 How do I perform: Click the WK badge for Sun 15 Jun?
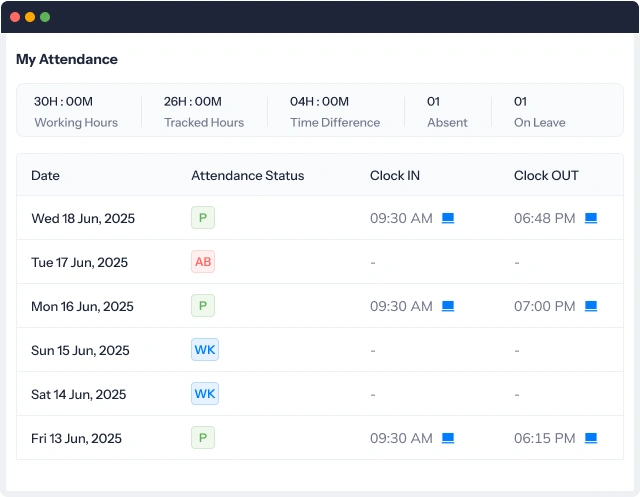tap(205, 350)
